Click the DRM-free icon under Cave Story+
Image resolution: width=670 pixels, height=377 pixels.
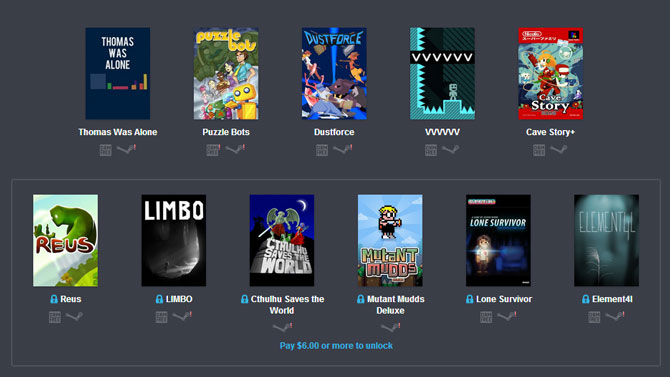pyautogui.click(x=539, y=150)
